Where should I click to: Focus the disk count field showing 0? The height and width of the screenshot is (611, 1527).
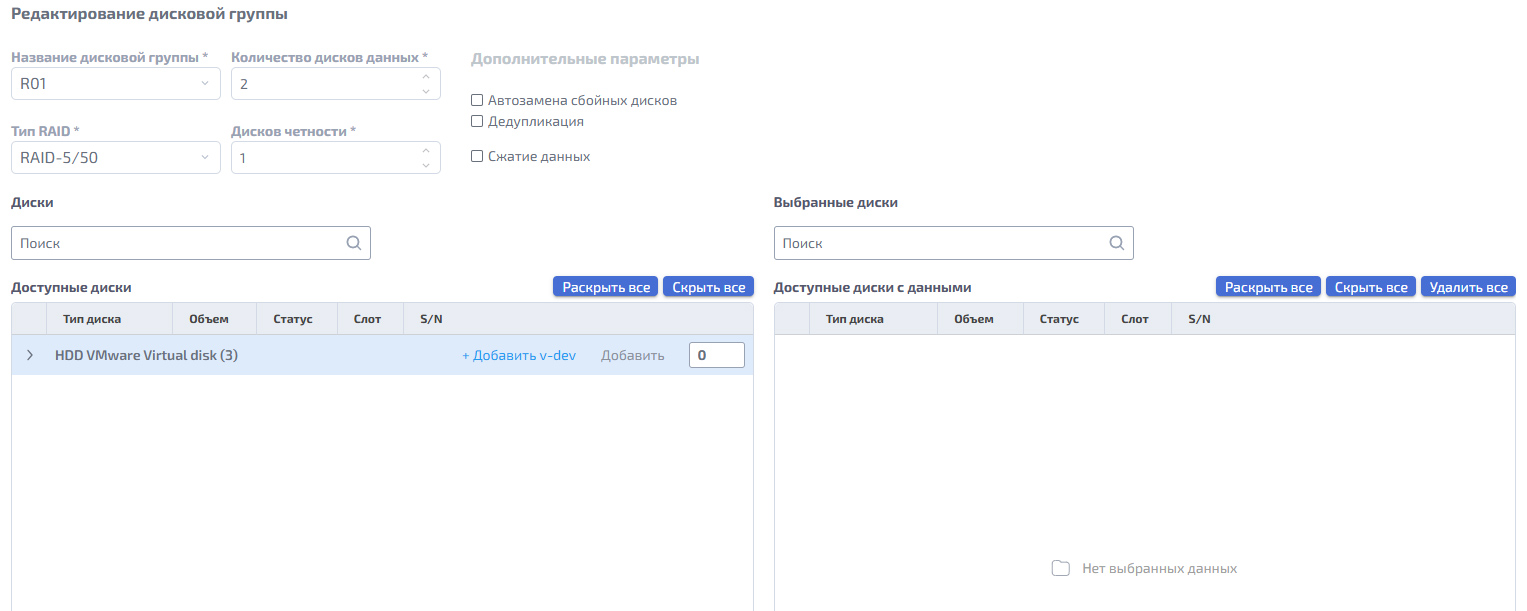[716, 355]
